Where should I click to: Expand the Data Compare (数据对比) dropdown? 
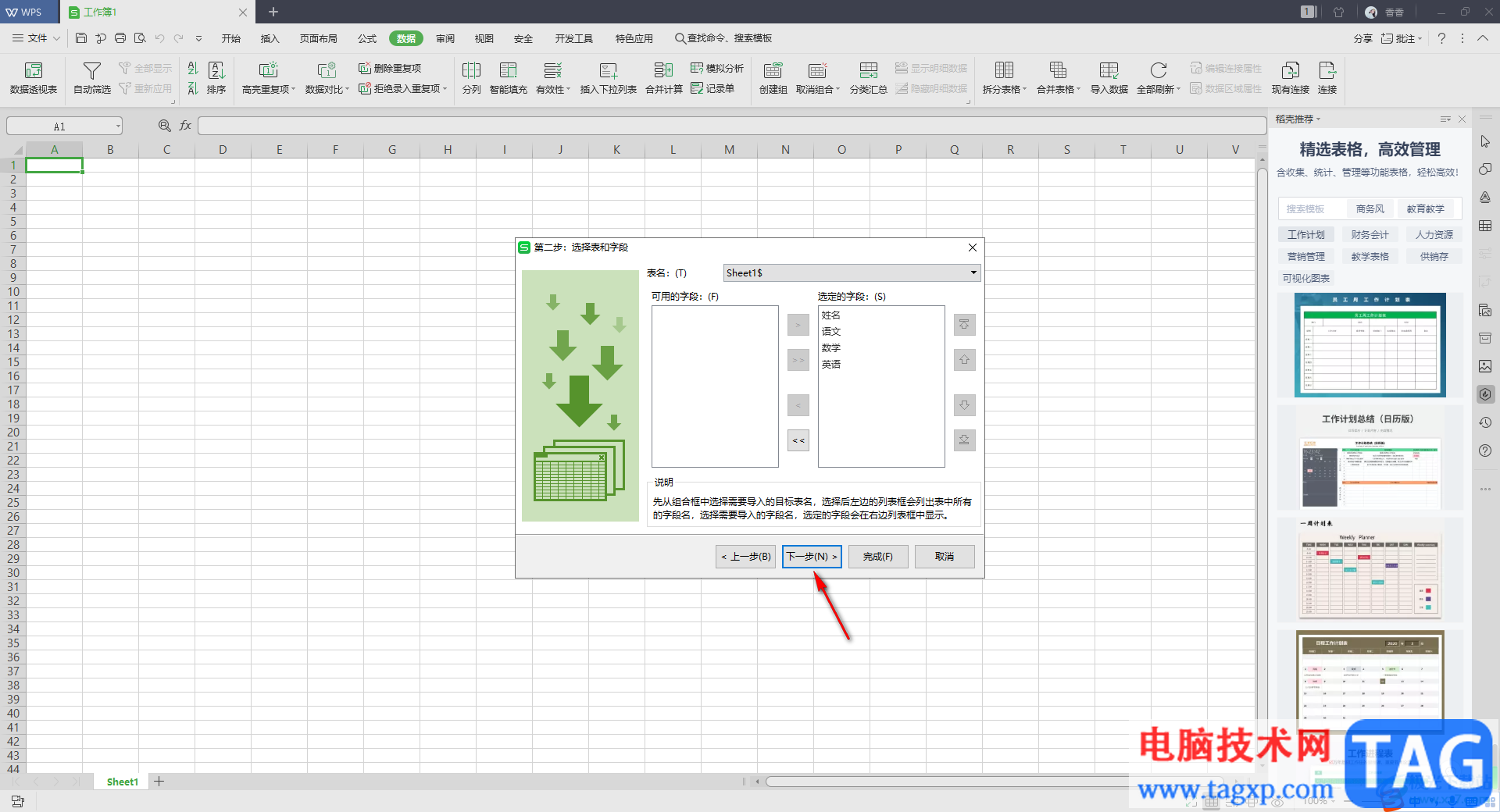(x=347, y=89)
